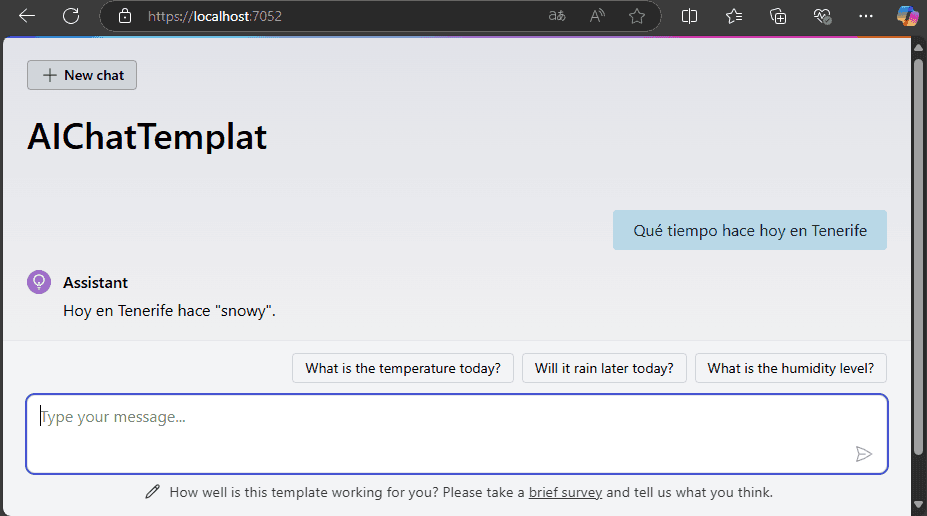Select "What is the humidity level?" suggestion
This screenshot has width=927, height=516.
[x=790, y=368]
